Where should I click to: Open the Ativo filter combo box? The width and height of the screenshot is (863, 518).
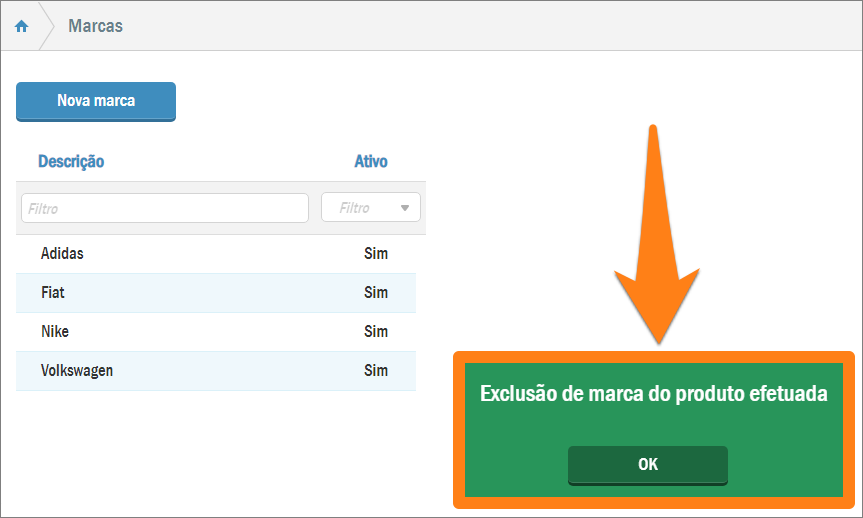tap(360, 208)
